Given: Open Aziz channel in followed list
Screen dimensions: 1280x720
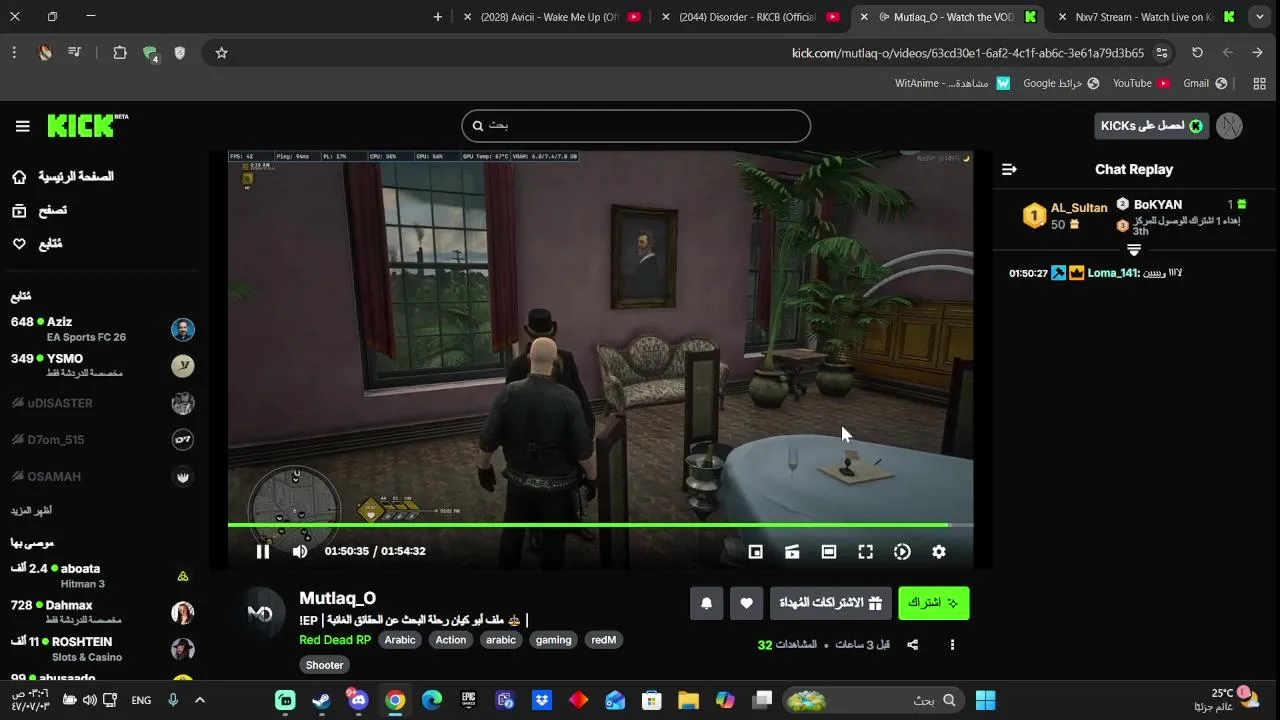Looking at the screenshot, I should click(102, 329).
